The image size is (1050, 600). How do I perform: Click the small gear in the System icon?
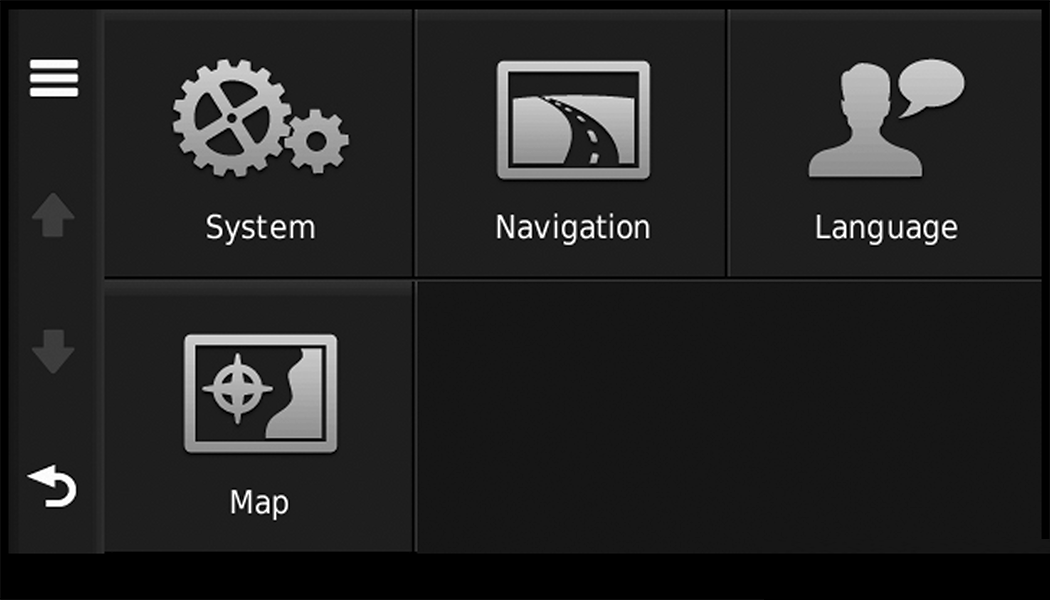pyautogui.click(x=317, y=141)
